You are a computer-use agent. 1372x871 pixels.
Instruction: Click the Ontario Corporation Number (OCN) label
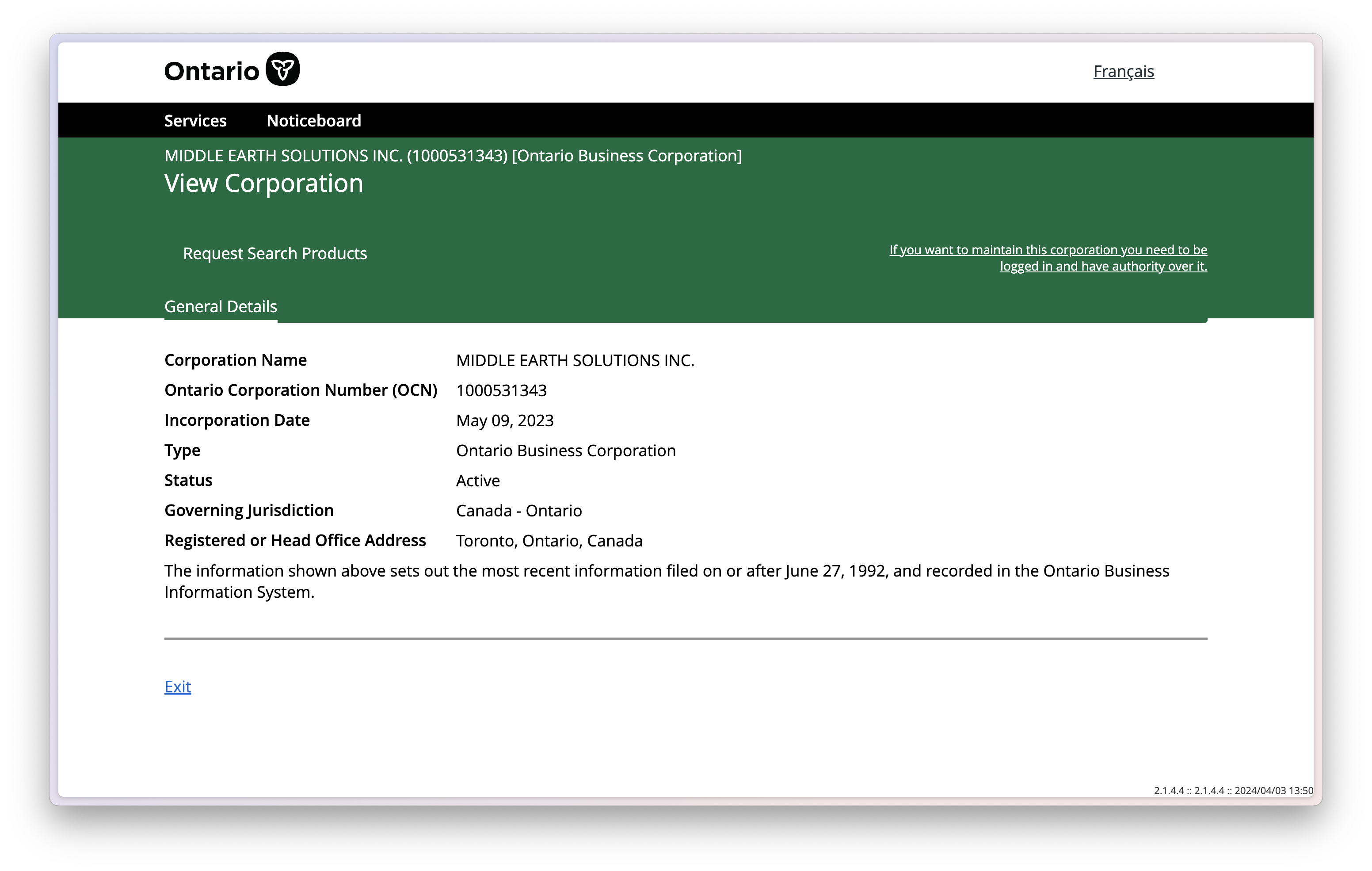tap(301, 390)
